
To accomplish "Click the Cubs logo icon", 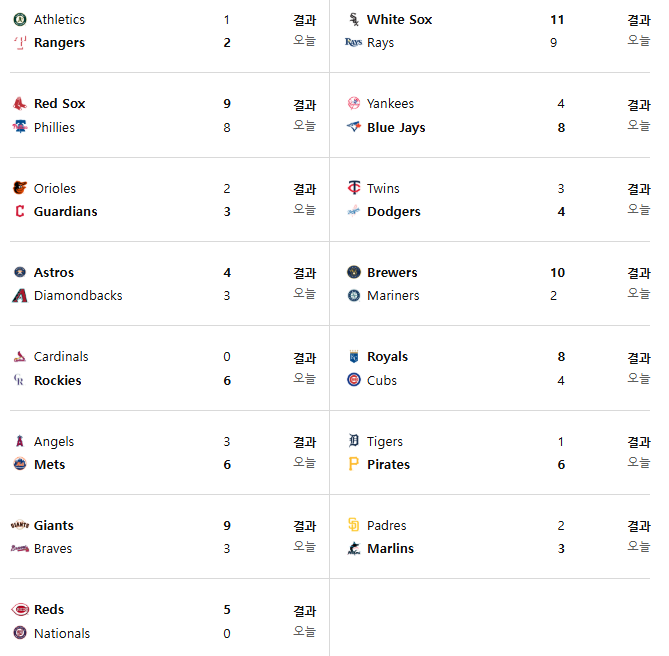I will point(353,380).
